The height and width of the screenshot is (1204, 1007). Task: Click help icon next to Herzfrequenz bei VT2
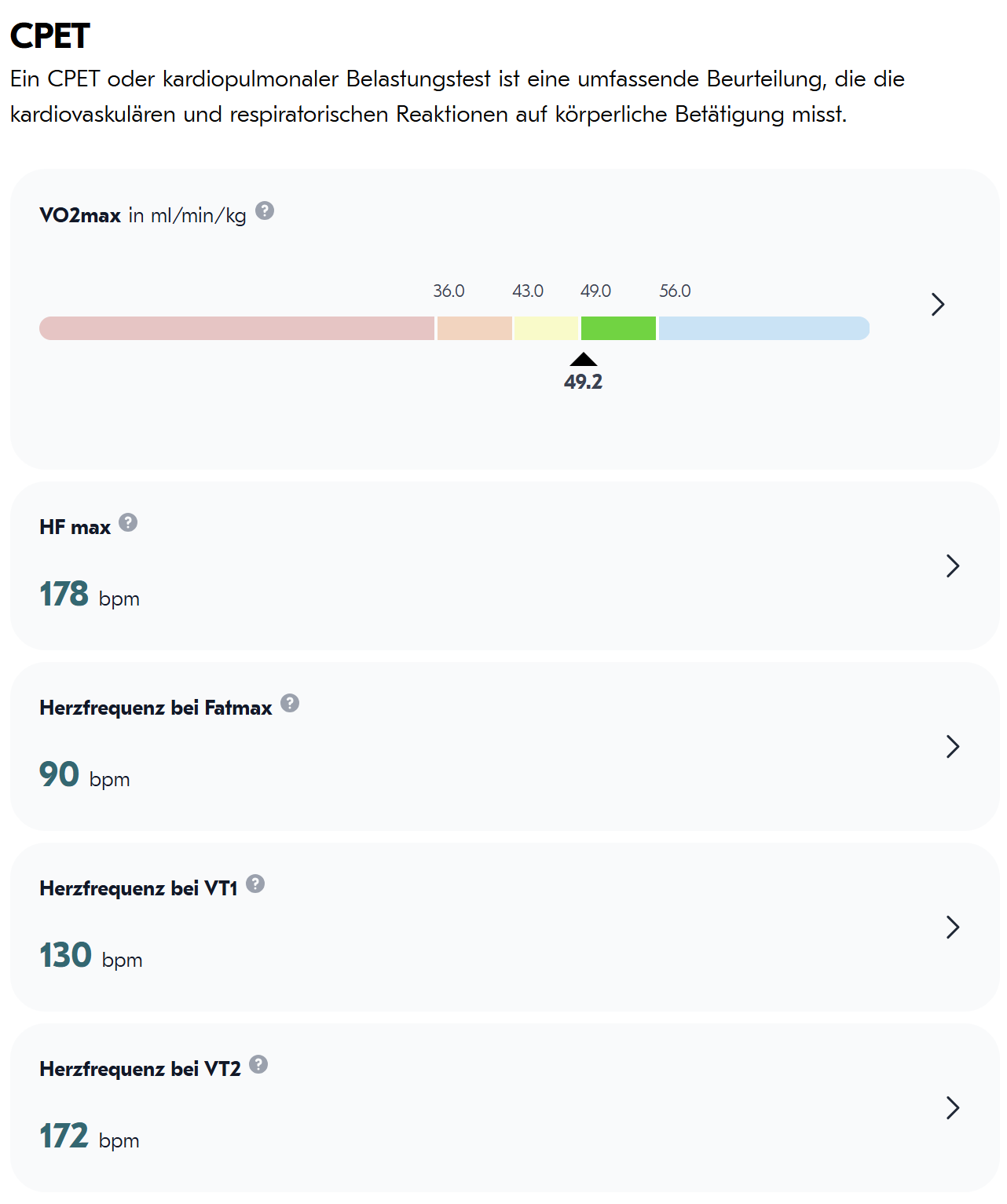pos(258,1064)
